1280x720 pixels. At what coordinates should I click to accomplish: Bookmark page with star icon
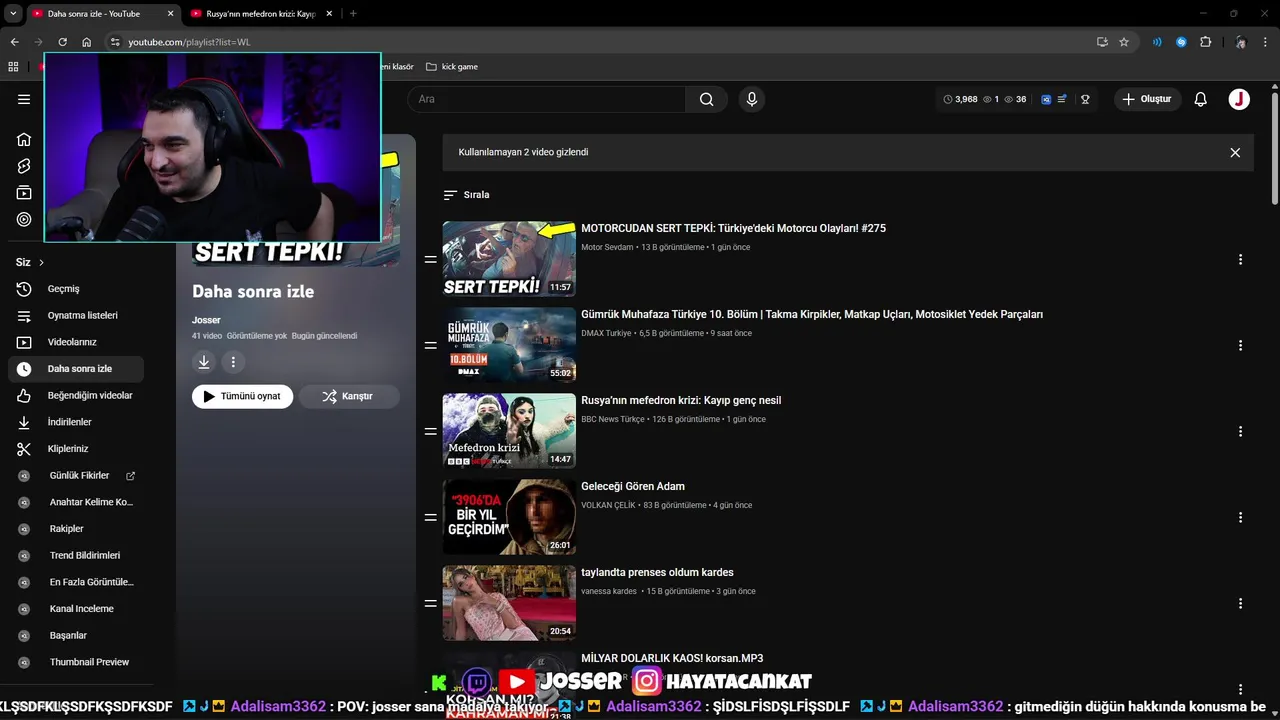pyautogui.click(x=1124, y=42)
